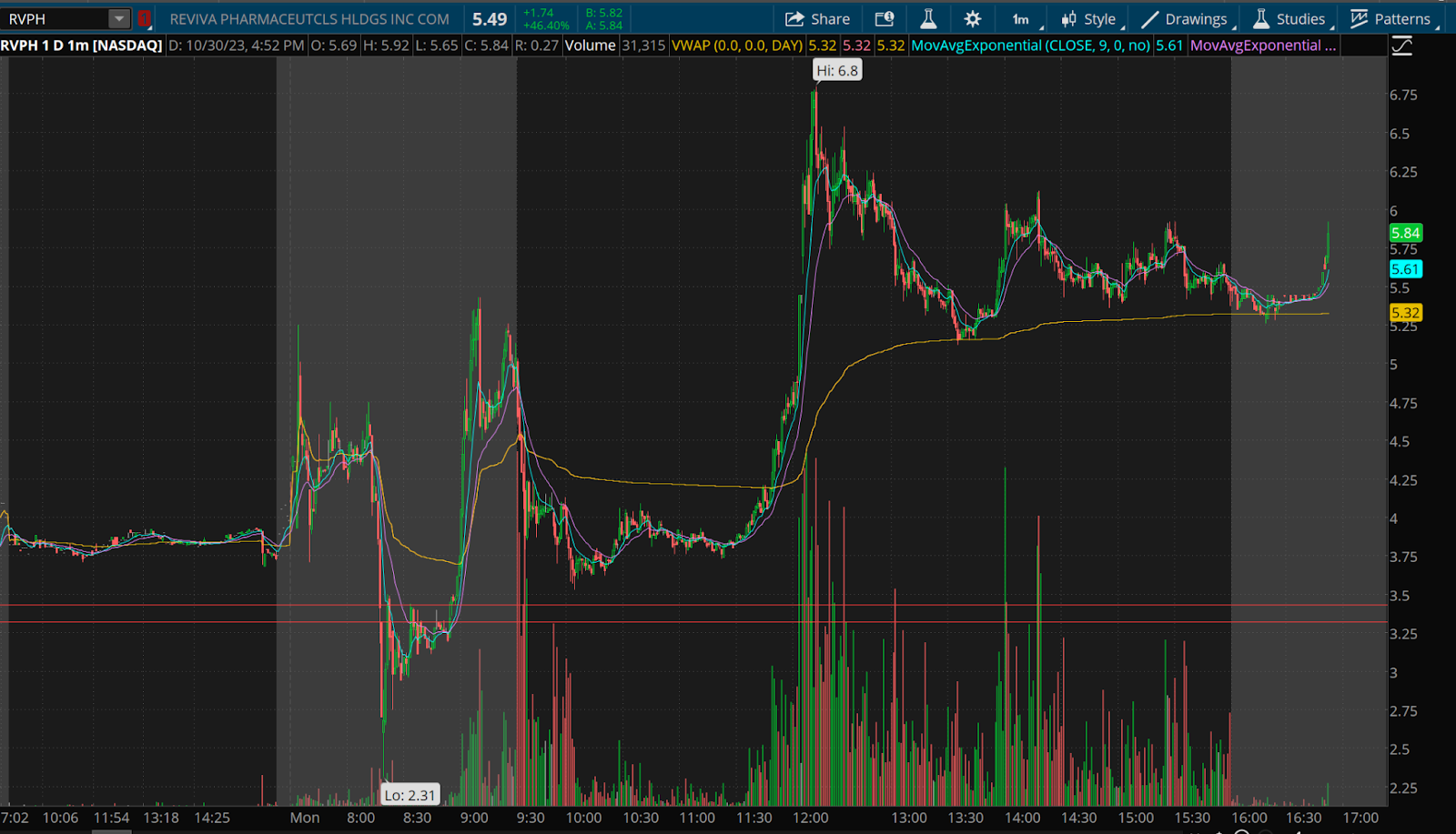Open the quote details info icon
Viewport: 1456px width, 834px height.
[x=884, y=19]
